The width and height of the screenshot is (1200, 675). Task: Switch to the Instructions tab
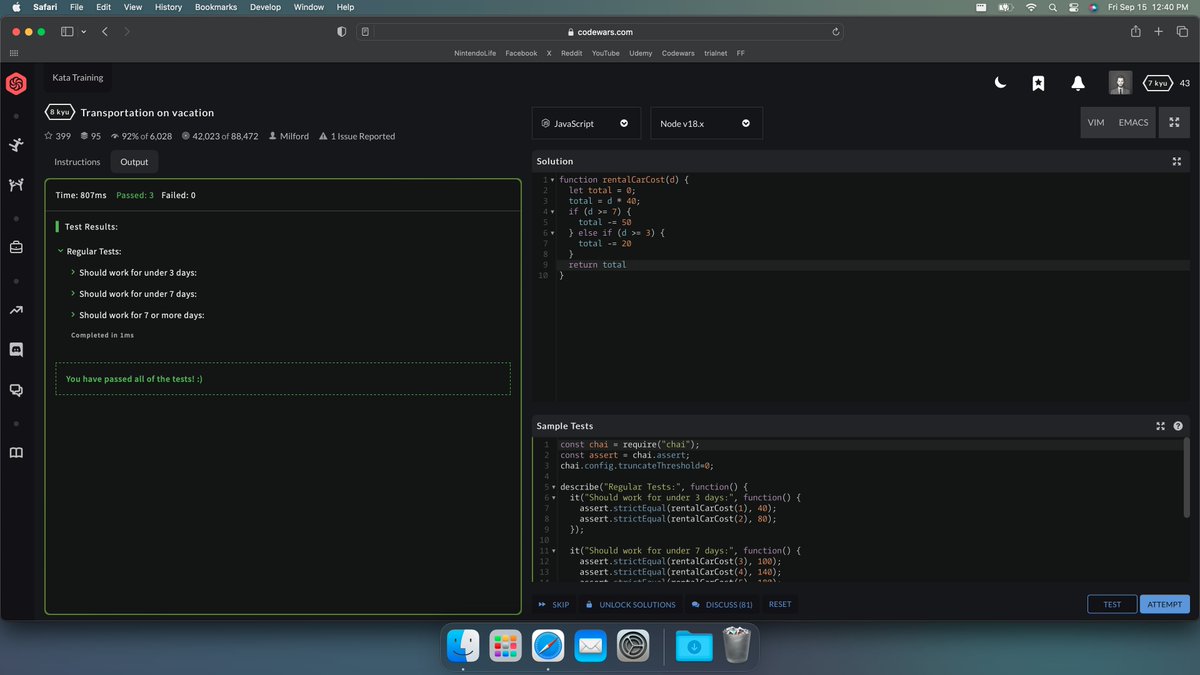(77, 162)
